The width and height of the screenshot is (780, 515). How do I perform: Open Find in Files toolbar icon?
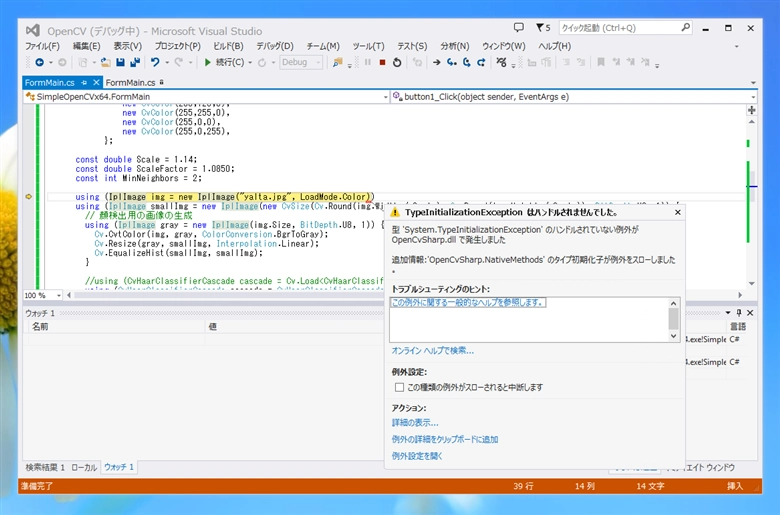tap(338, 62)
